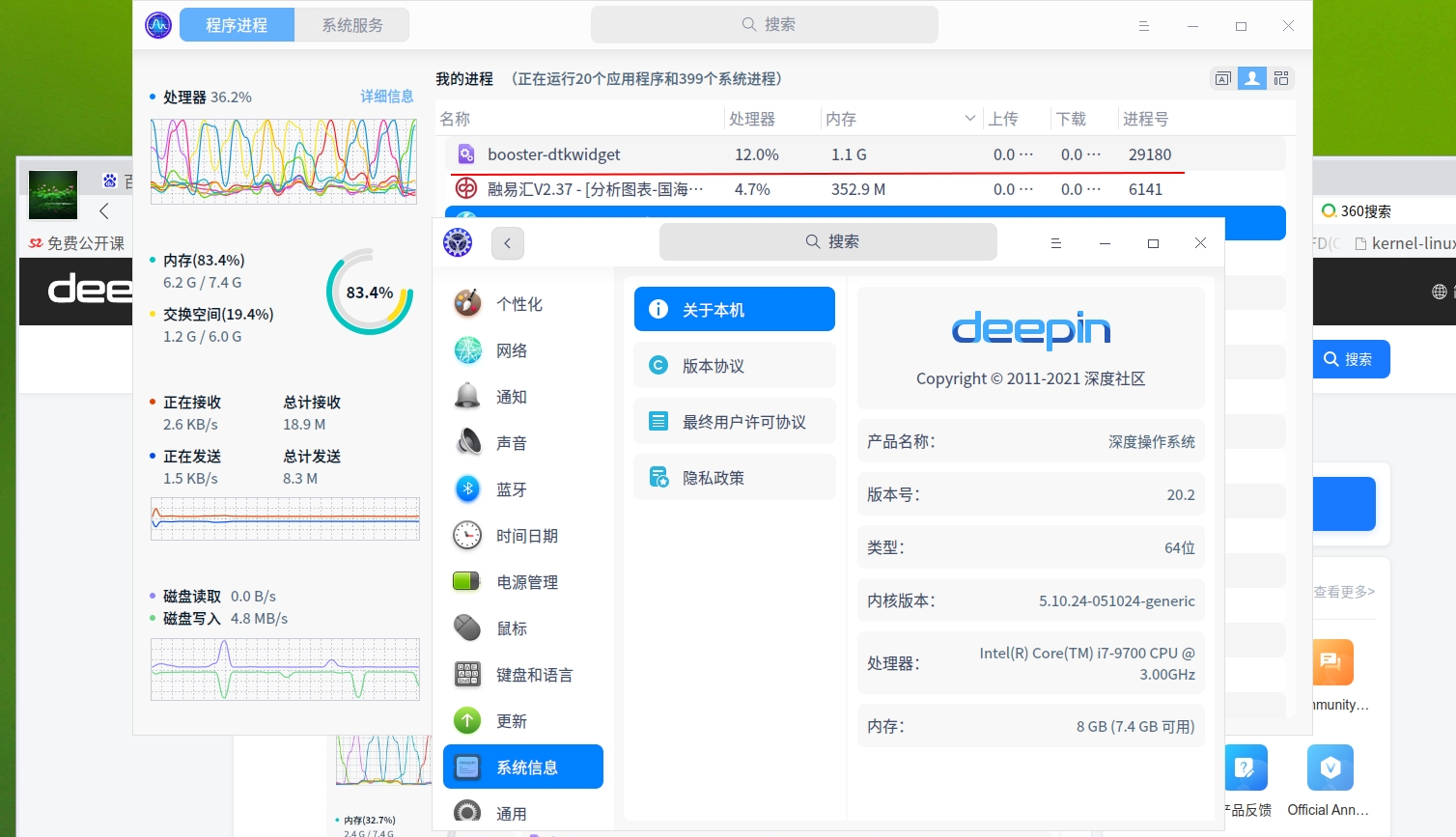Open the system monitor hamburger menu
Image resolution: width=1456 pixels, height=837 pixels.
point(1144,26)
